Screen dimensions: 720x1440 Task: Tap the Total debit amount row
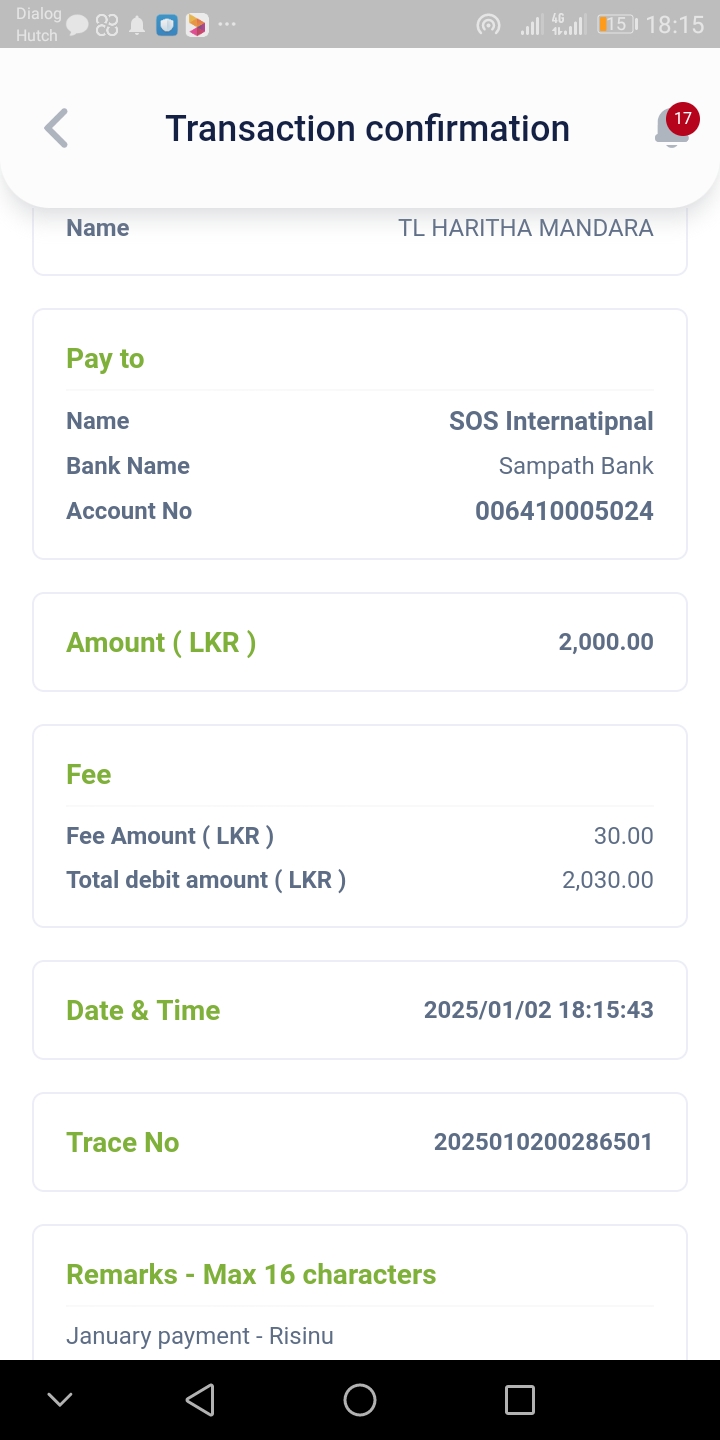[360, 880]
